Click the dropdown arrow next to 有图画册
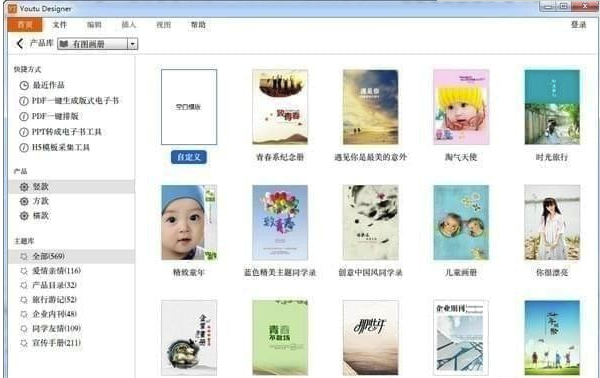 (x=132, y=44)
